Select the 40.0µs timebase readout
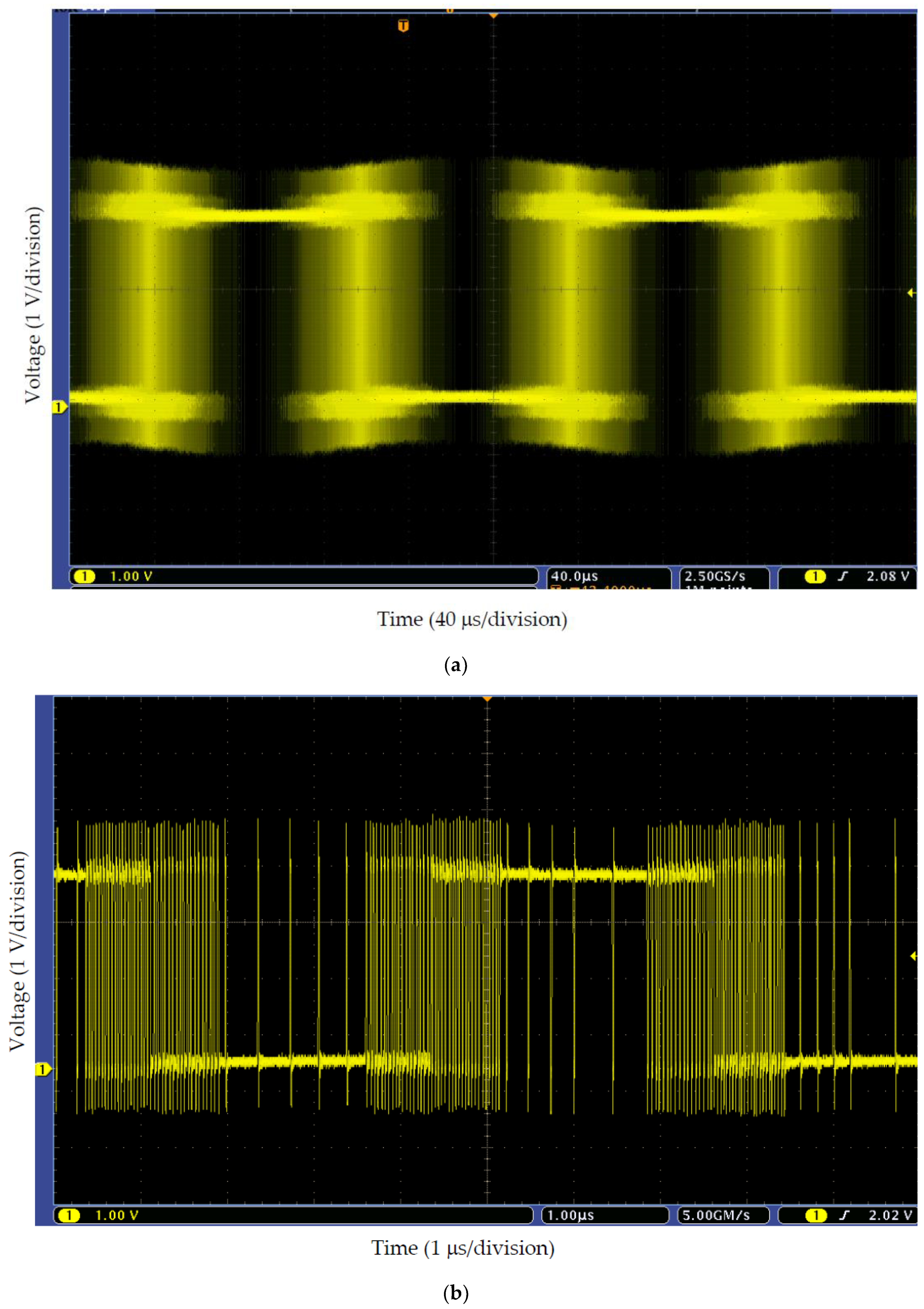Image resolution: width=924 pixels, height=1309 pixels. pyautogui.click(x=574, y=576)
